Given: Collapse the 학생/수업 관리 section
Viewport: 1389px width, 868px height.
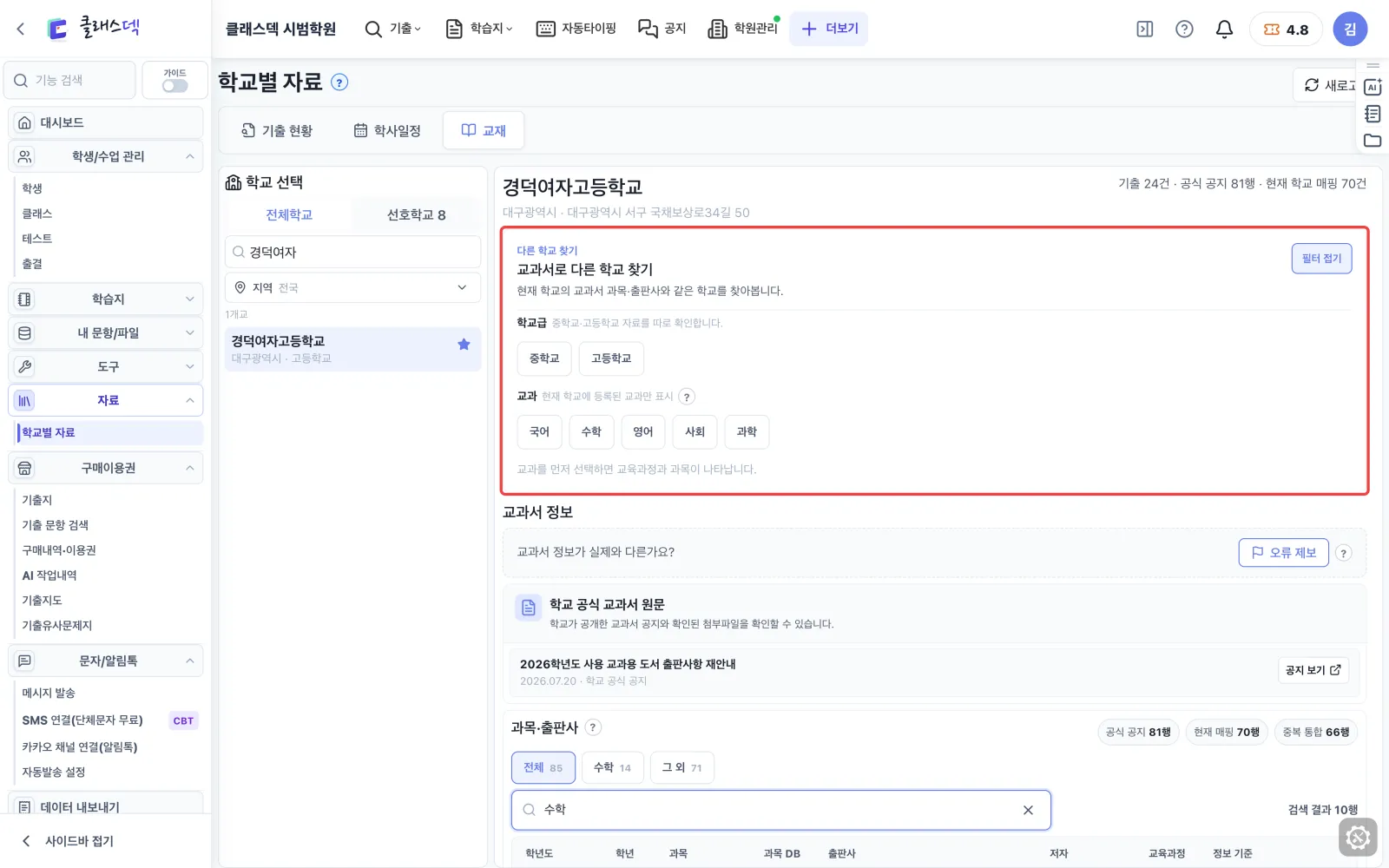Looking at the screenshot, I should pos(106,156).
